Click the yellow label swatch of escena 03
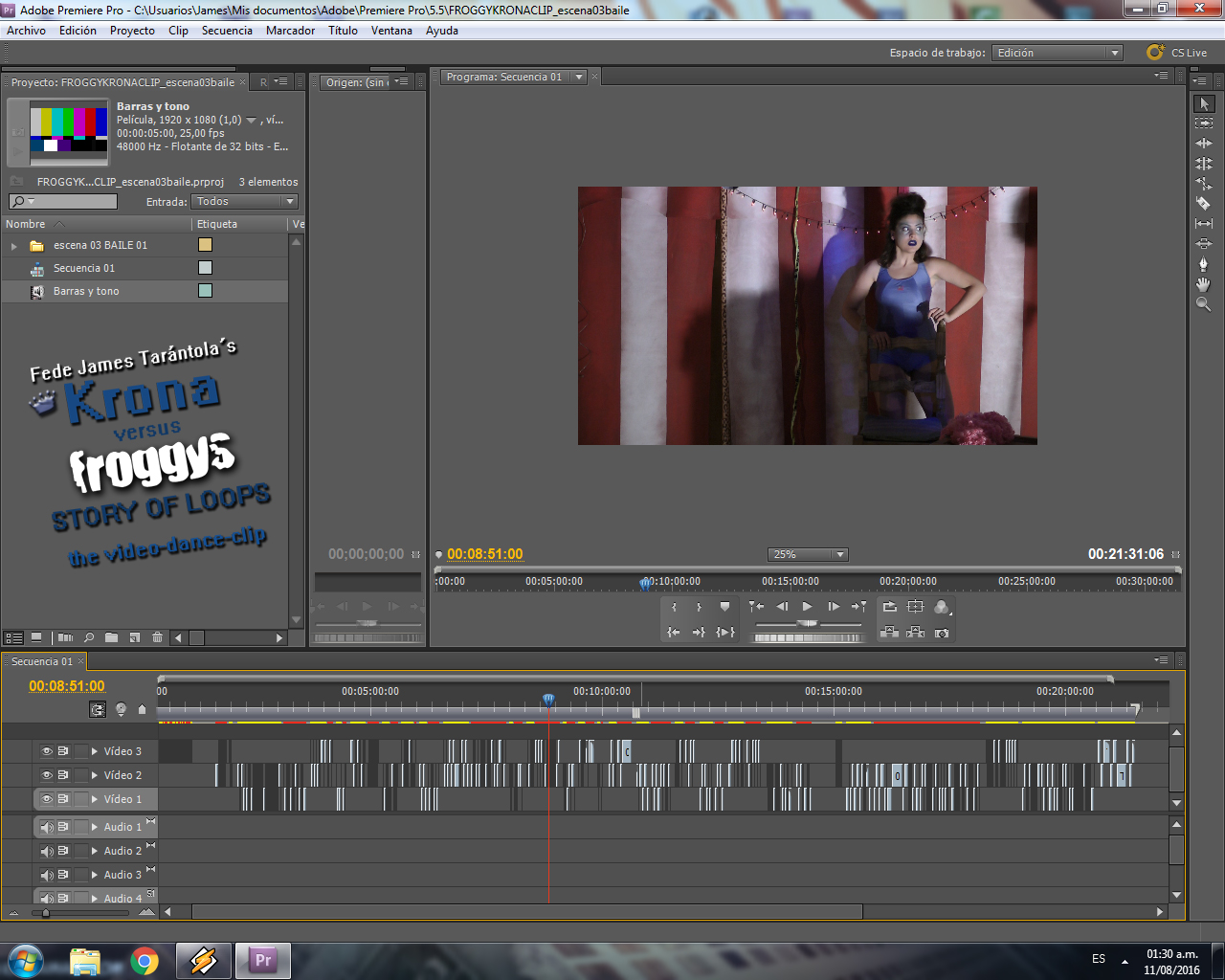This screenshot has width=1225, height=980. (x=205, y=245)
